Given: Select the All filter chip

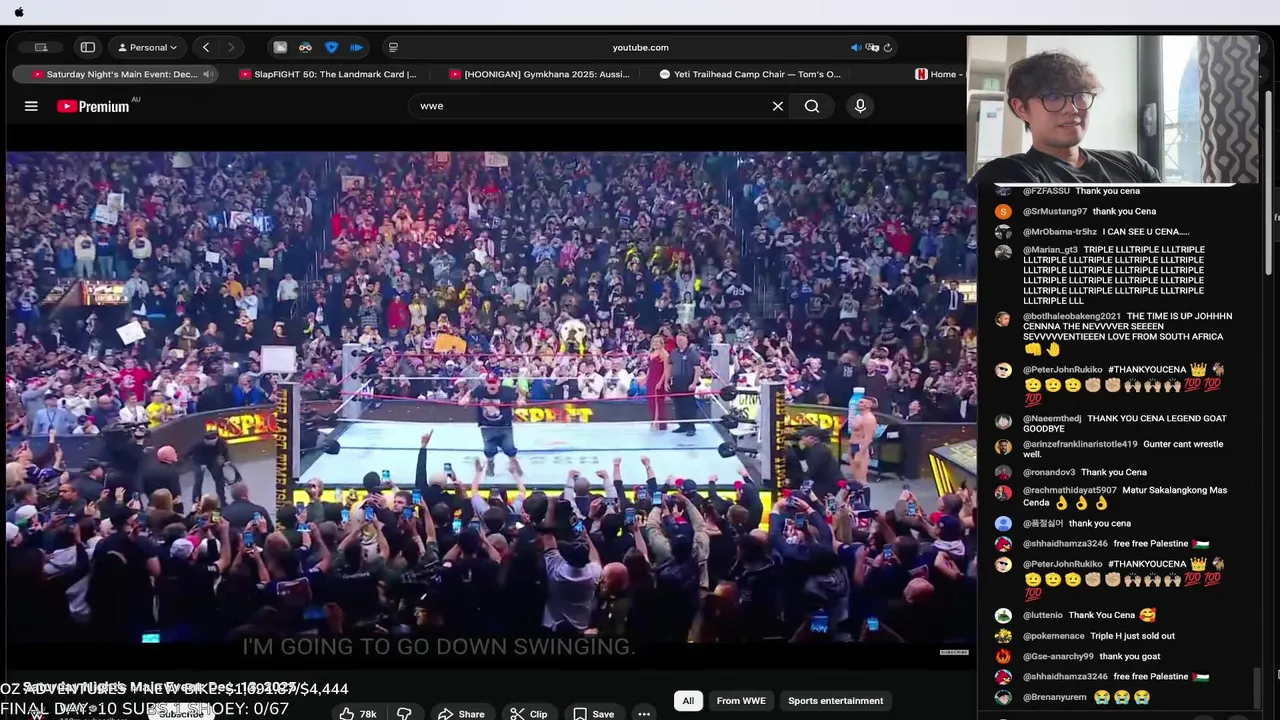Looking at the screenshot, I should (x=688, y=701).
